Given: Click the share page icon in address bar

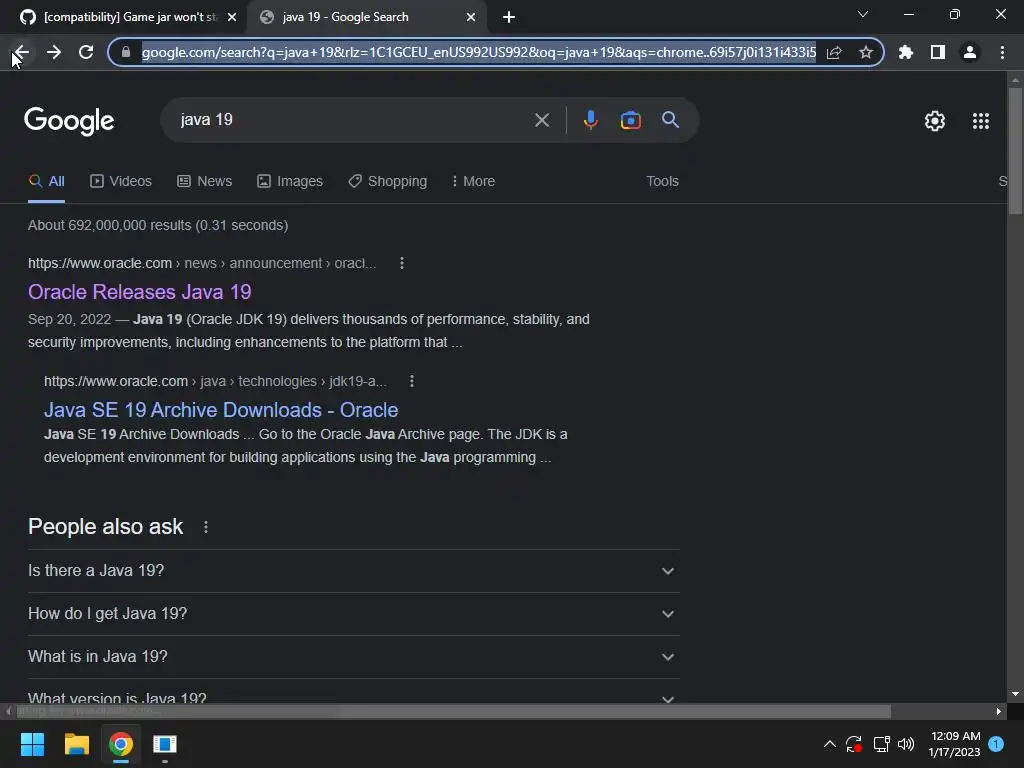Looking at the screenshot, I should [x=834, y=52].
